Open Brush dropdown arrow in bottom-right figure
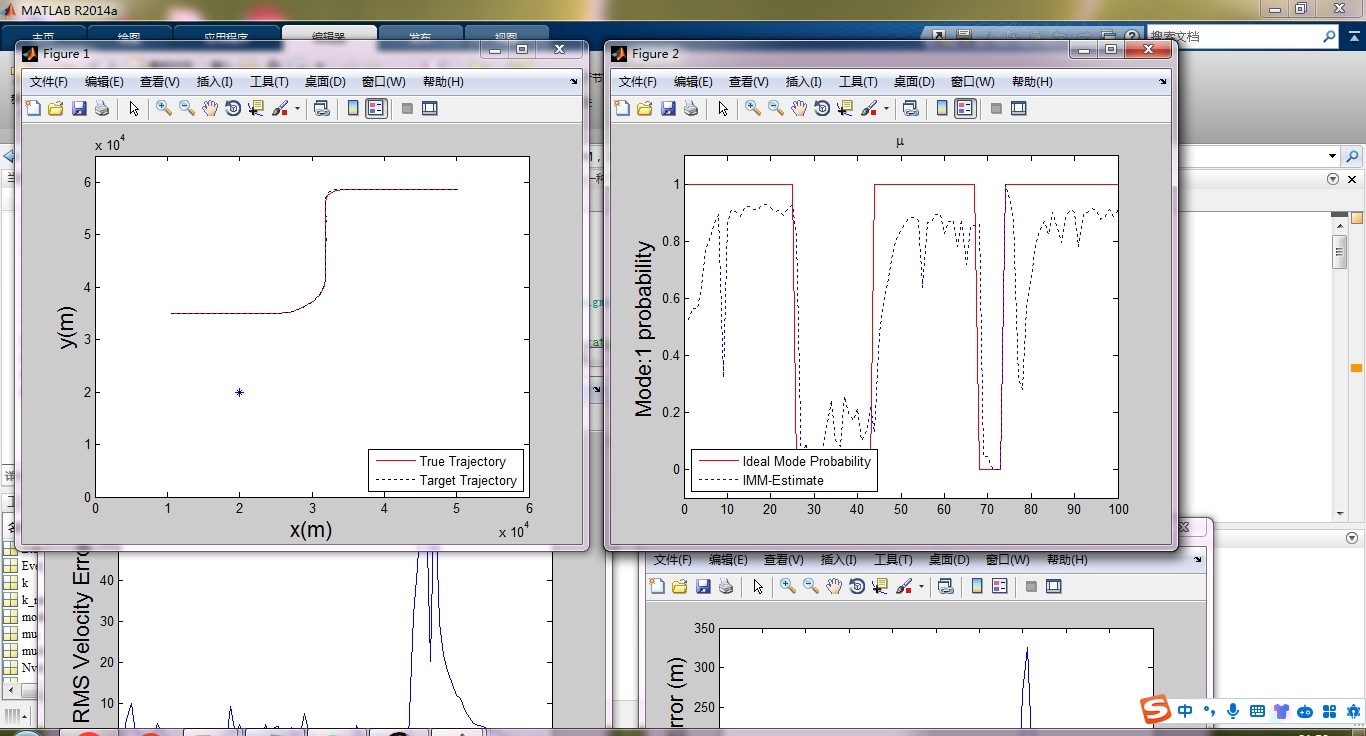Screen dimensions: 1366x736 click(921, 586)
